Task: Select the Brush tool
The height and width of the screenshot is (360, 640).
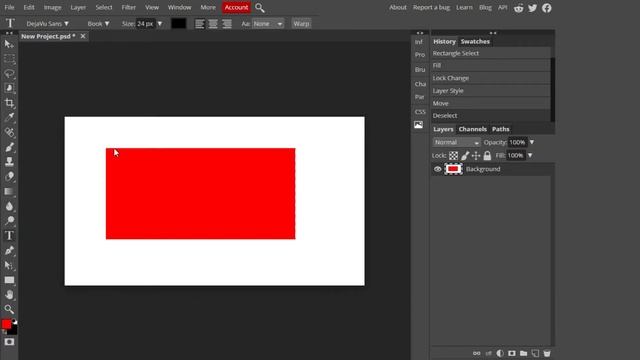Action: [x=9, y=147]
